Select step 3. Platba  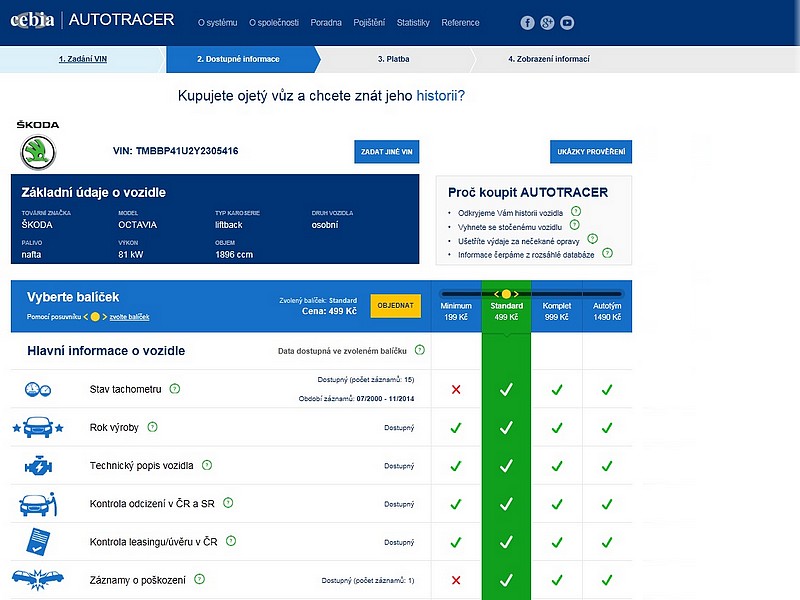(x=393, y=59)
